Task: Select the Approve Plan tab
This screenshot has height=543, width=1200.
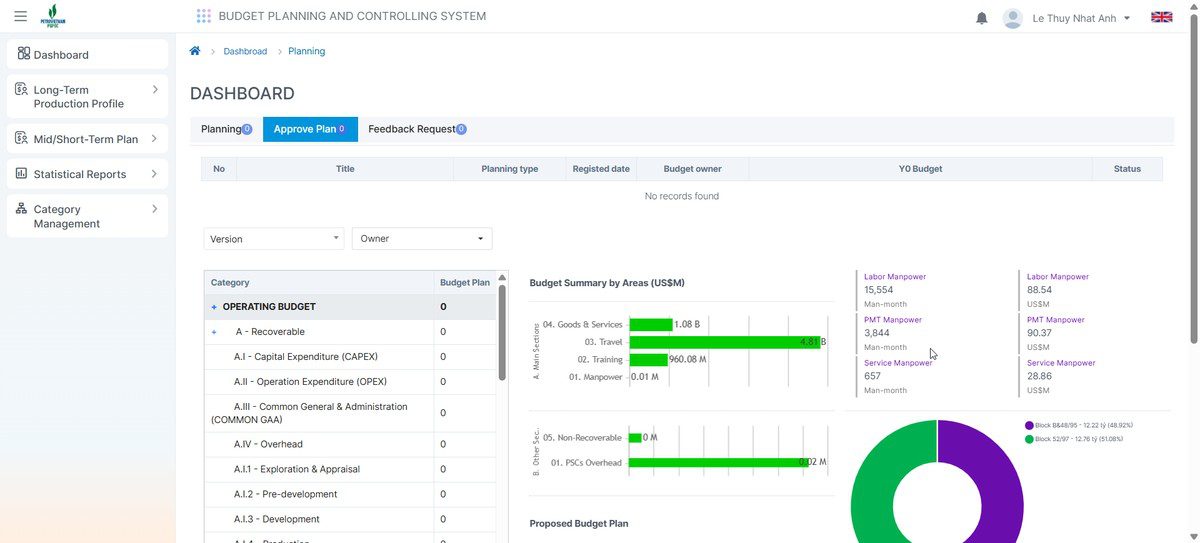Action: [x=310, y=129]
